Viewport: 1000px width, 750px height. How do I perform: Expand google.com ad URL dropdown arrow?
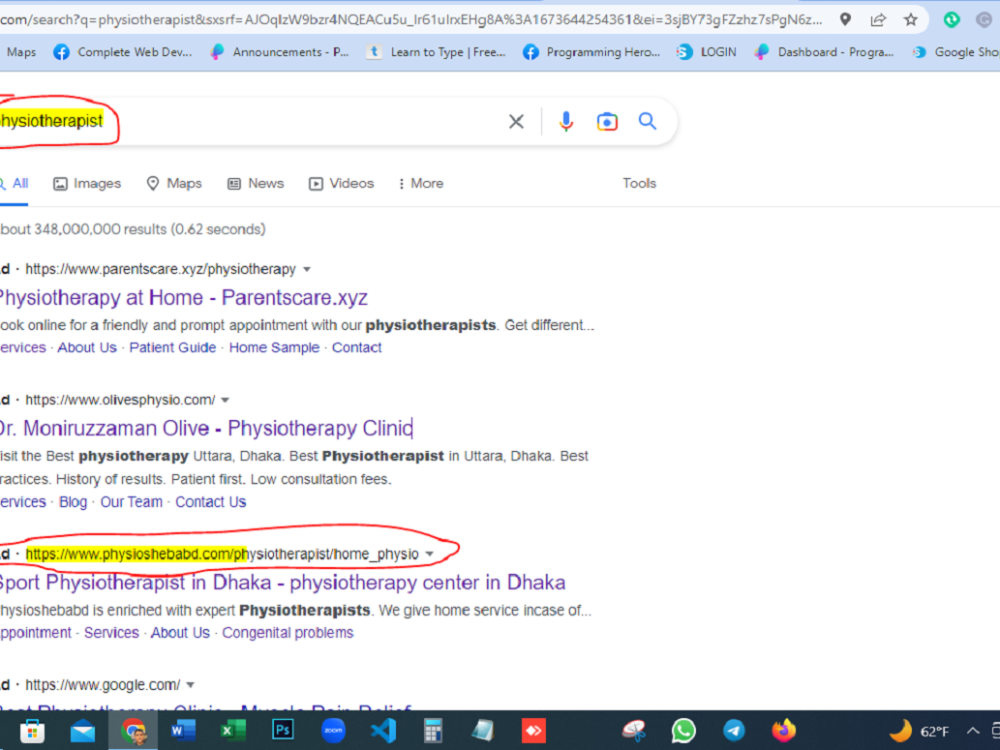pos(190,686)
